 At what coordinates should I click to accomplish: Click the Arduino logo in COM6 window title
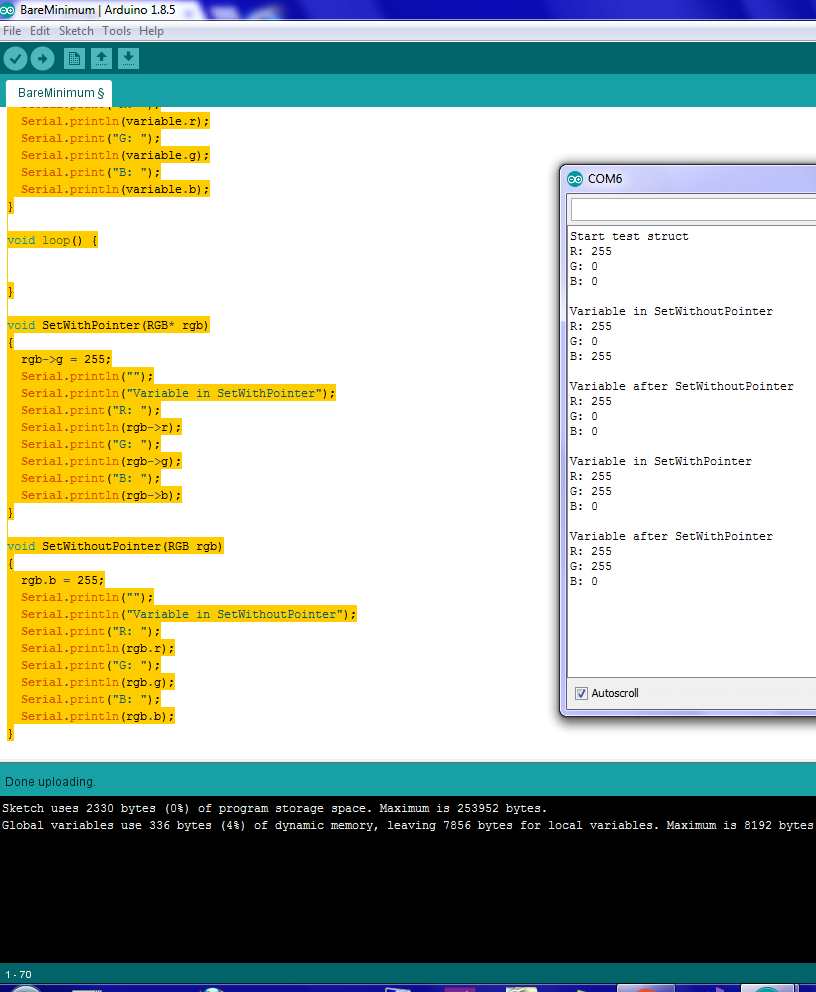575,179
